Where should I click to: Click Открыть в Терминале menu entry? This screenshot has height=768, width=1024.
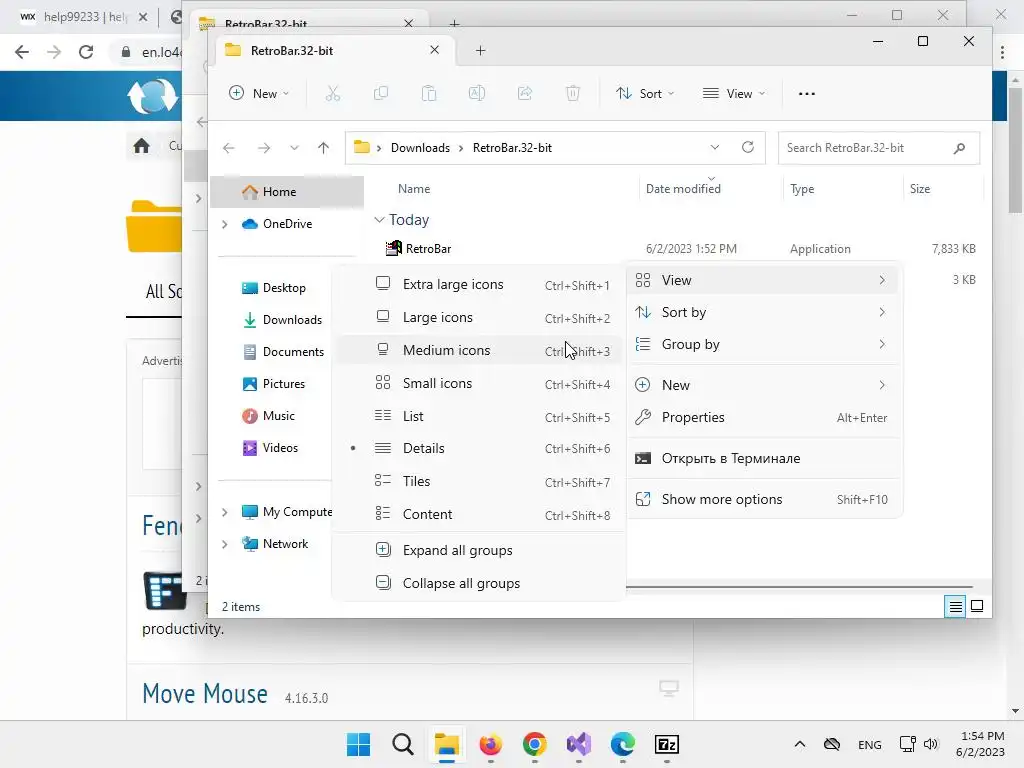point(764,458)
